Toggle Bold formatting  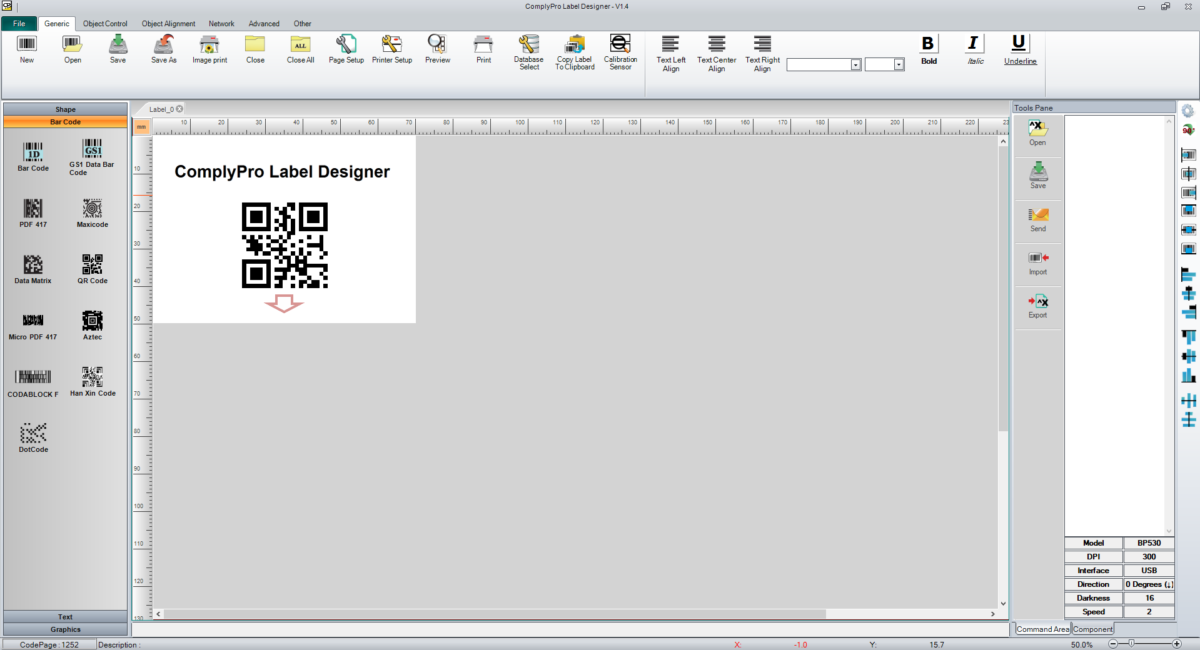pyautogui.click(x=929, y=49)
